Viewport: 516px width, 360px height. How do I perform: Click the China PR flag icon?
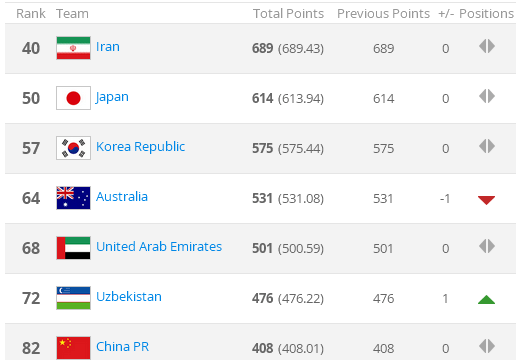tap(73, 348)
